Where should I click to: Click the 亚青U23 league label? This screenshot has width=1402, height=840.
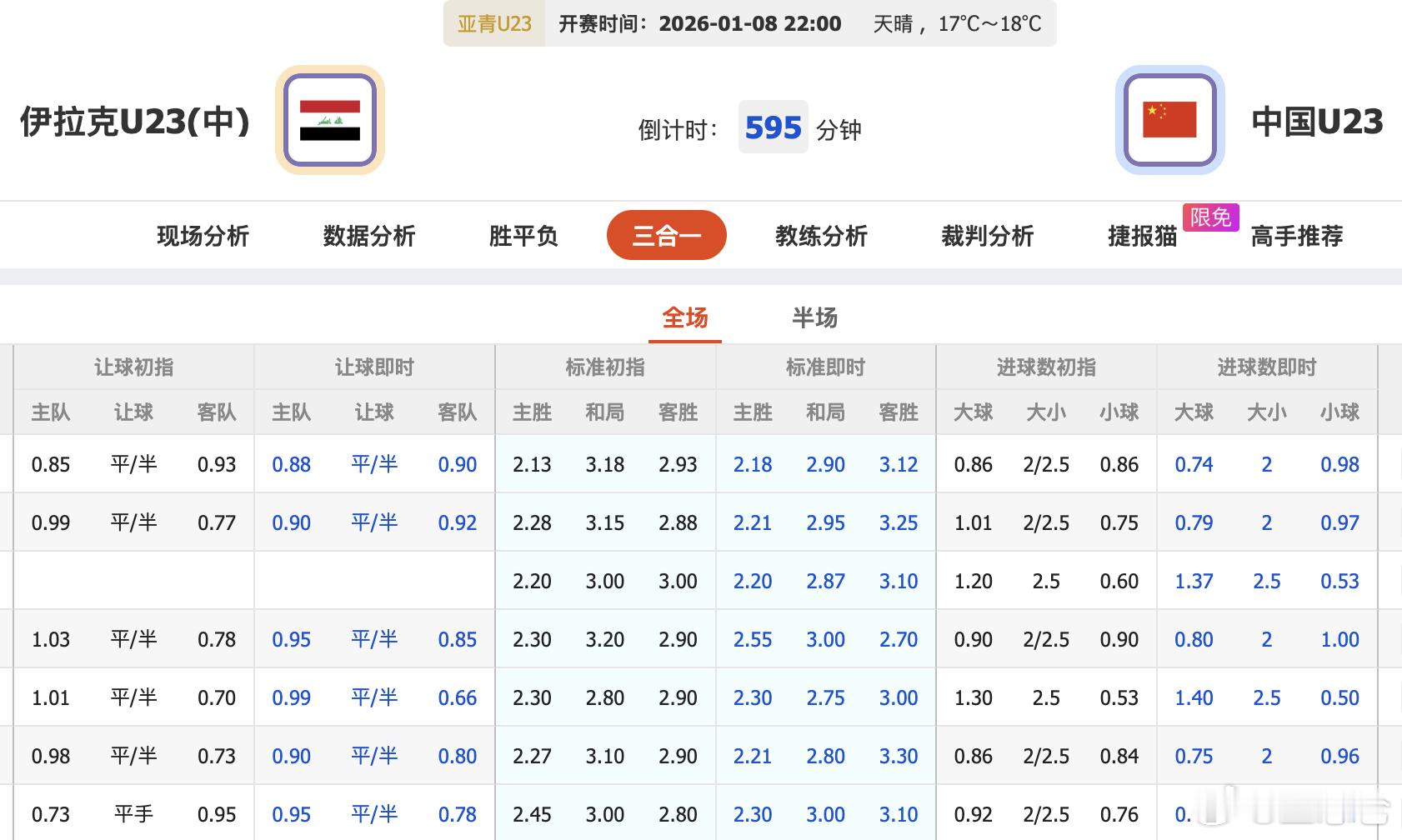(493, 23)
